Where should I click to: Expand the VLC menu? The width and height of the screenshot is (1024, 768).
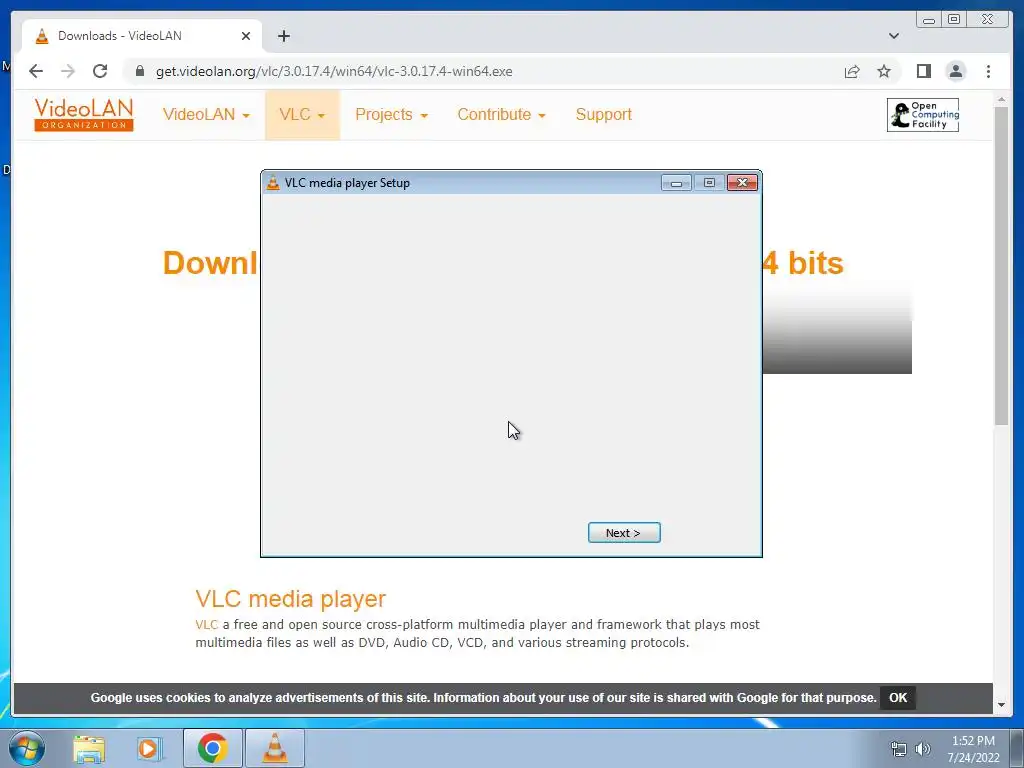[302, 114]
